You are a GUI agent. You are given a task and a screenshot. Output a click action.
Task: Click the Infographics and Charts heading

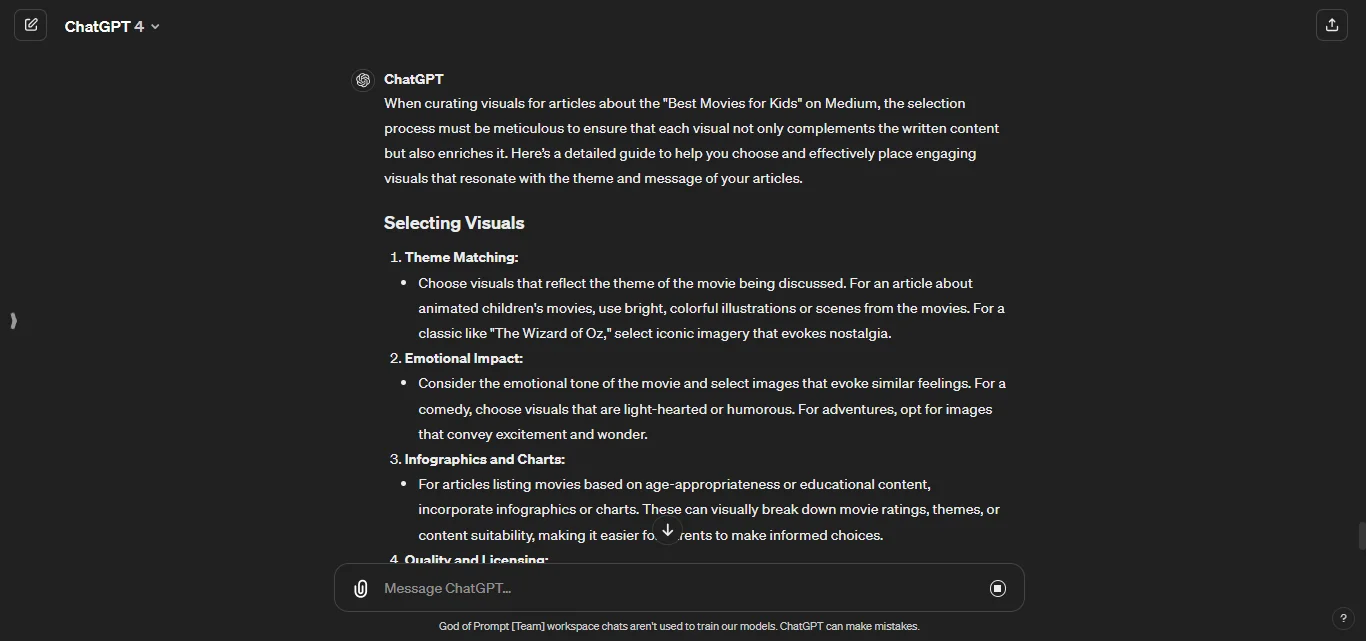pos(484,459)
